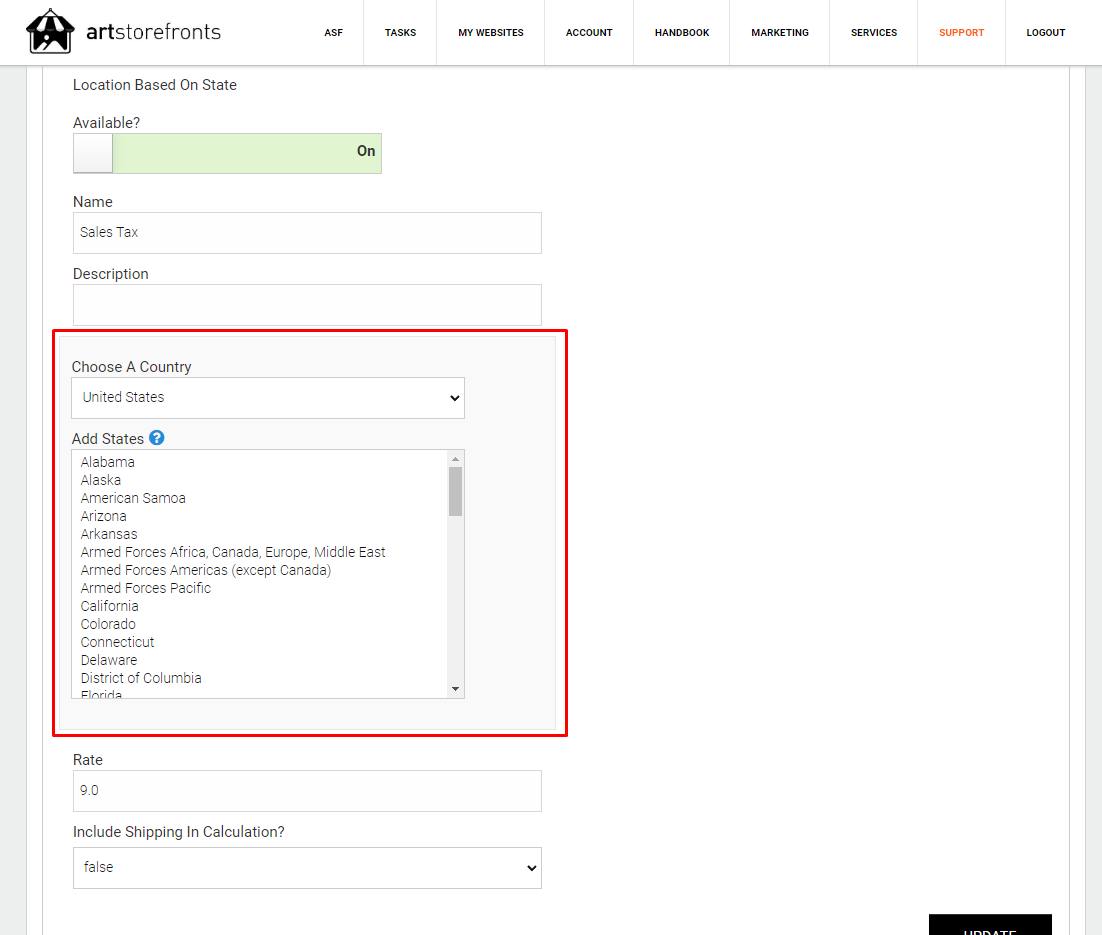Open the Services menu
1102x935 pixels.
tap(874, 32)
